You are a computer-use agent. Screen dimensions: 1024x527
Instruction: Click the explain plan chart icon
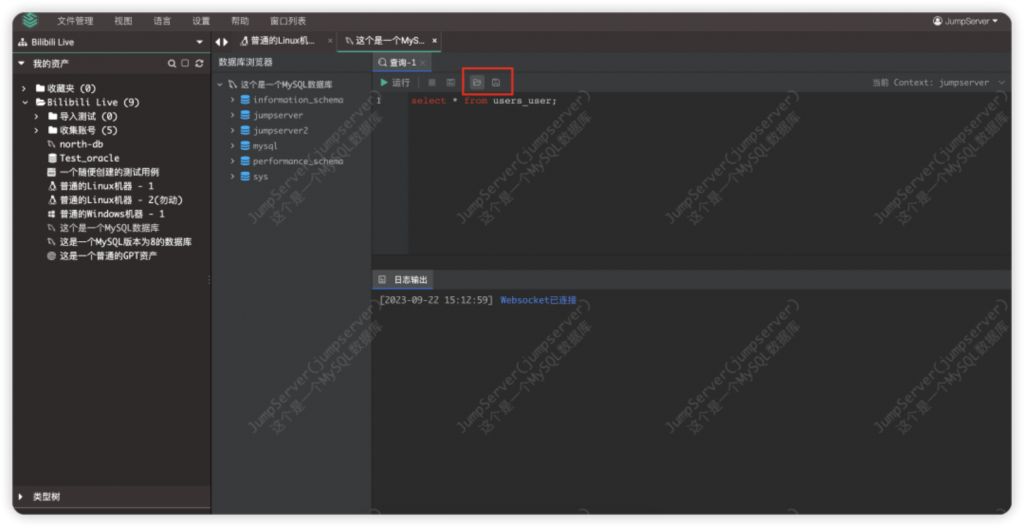451,82
